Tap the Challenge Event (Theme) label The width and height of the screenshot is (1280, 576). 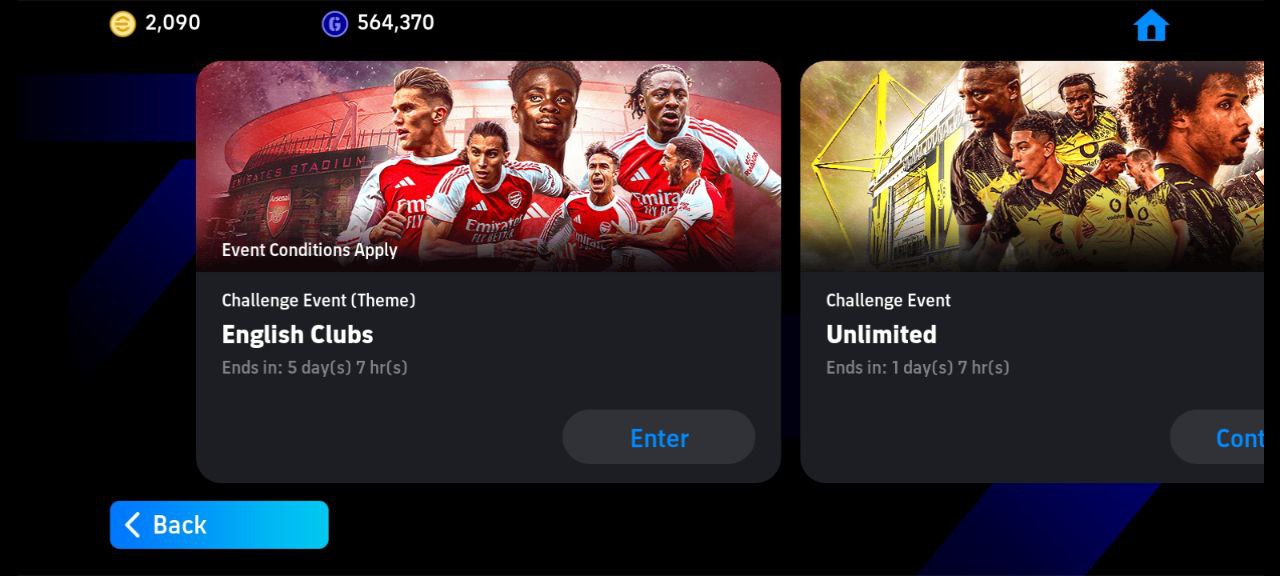[x=318, y=300]
